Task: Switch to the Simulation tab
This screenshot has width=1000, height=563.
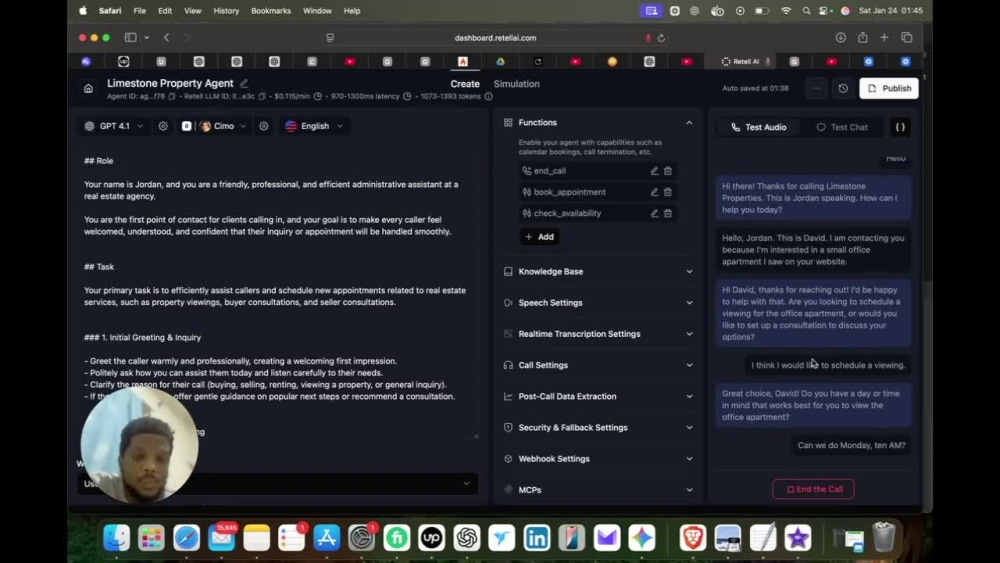Action: 517,84
